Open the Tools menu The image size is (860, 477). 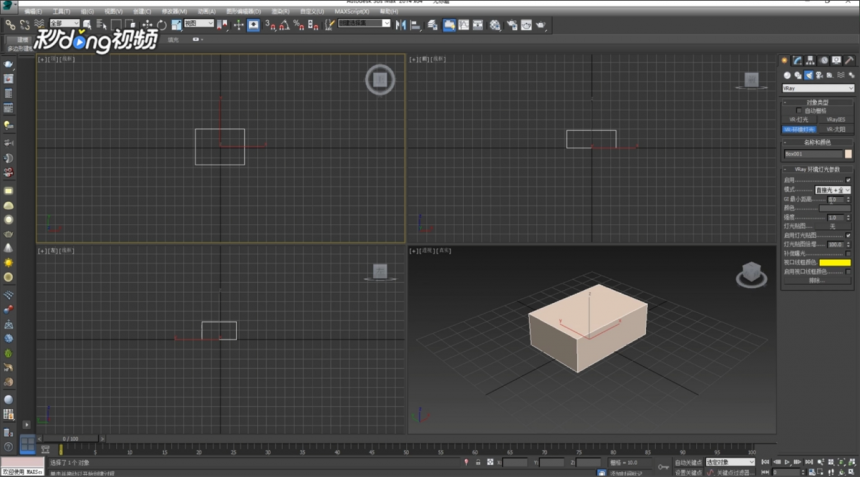61,11
